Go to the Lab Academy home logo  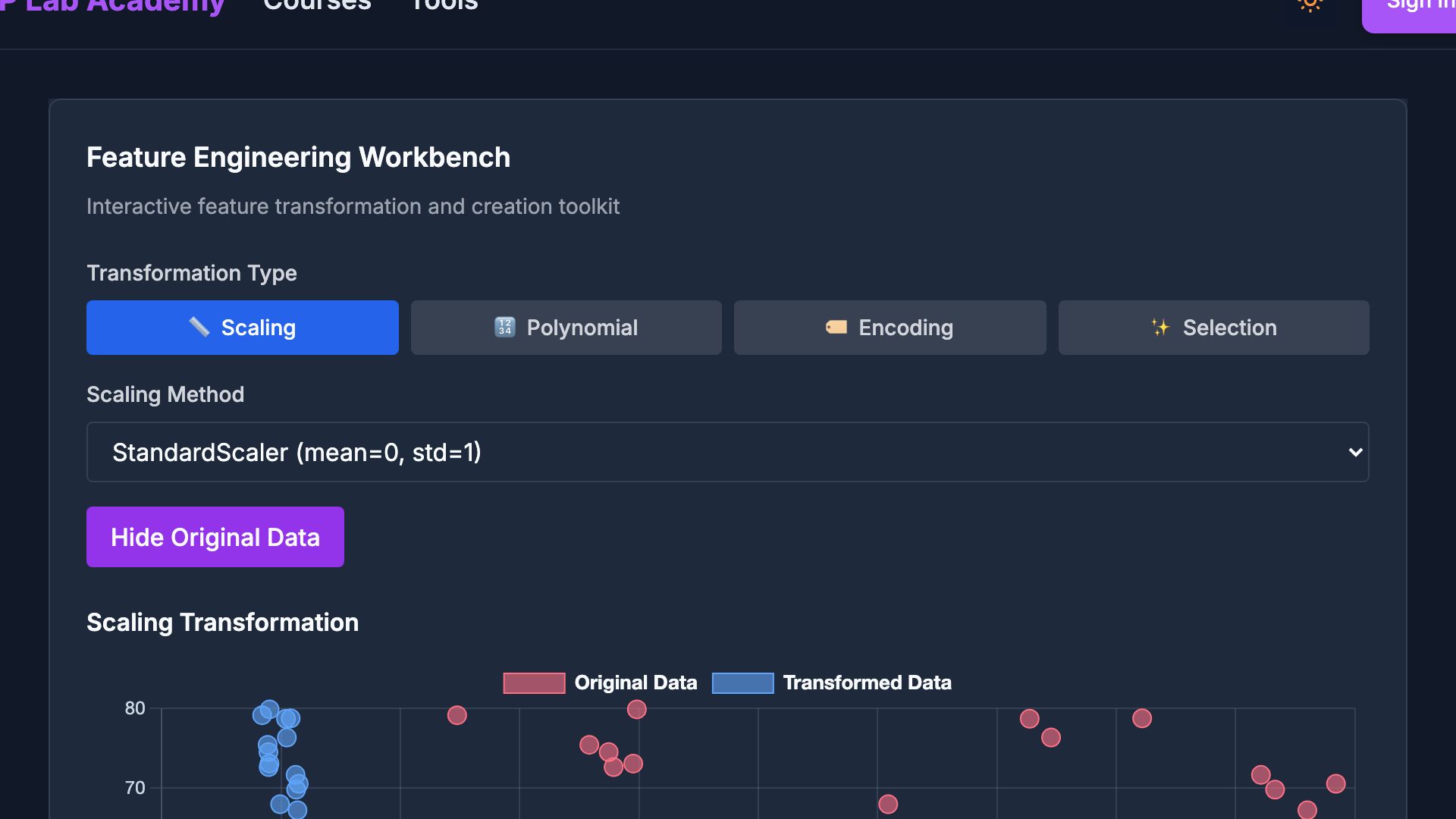(112, 6)
